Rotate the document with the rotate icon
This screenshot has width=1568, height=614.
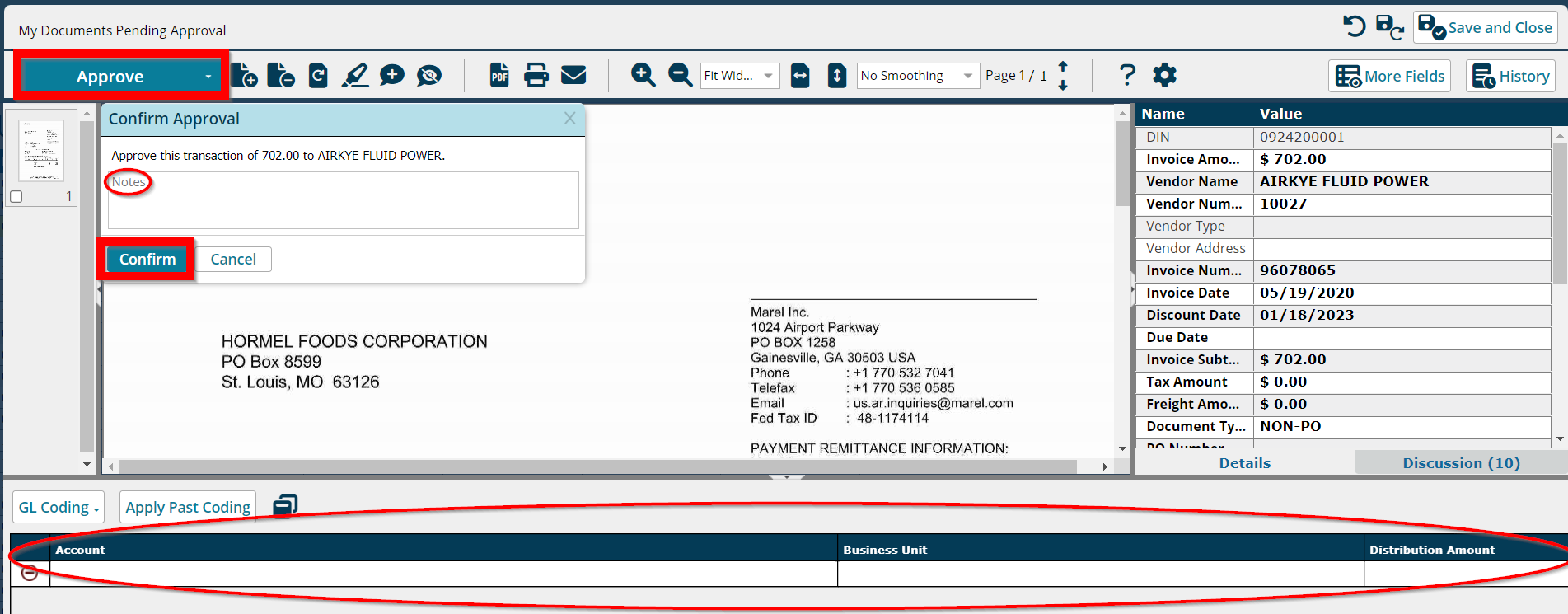click(x=318, y=76)
